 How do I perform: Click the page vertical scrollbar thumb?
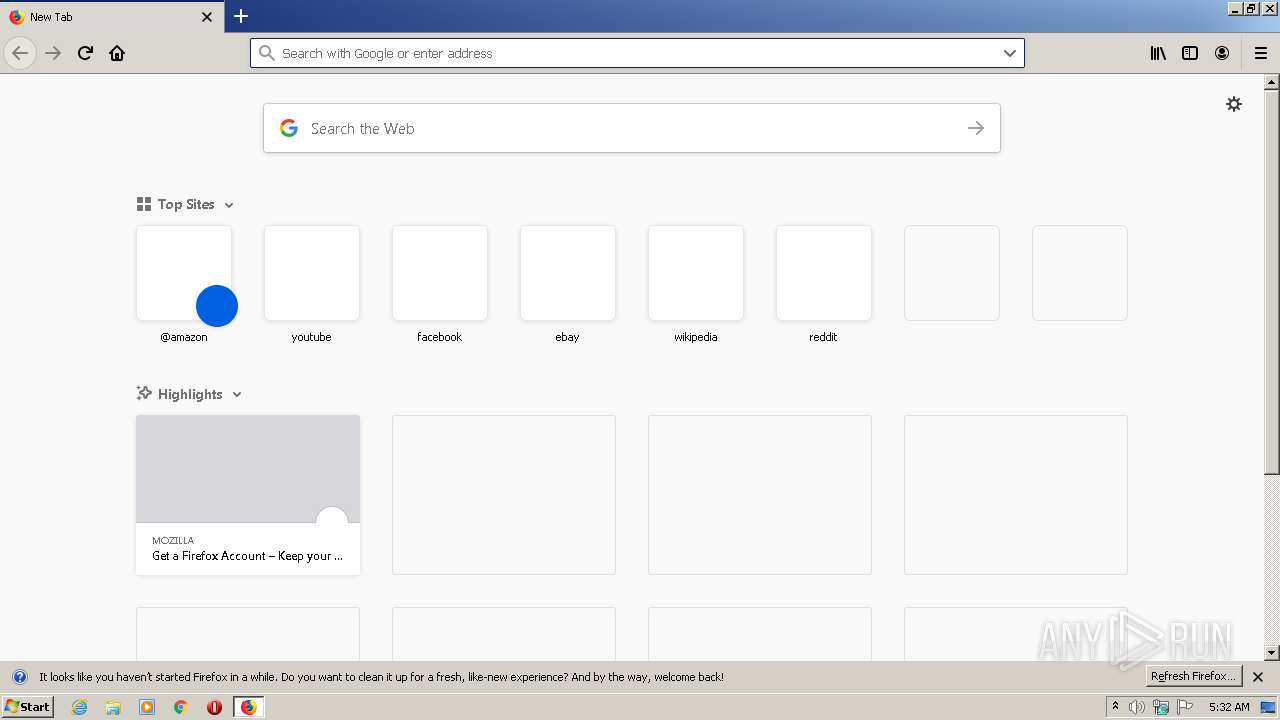(x=1272, y=283)
